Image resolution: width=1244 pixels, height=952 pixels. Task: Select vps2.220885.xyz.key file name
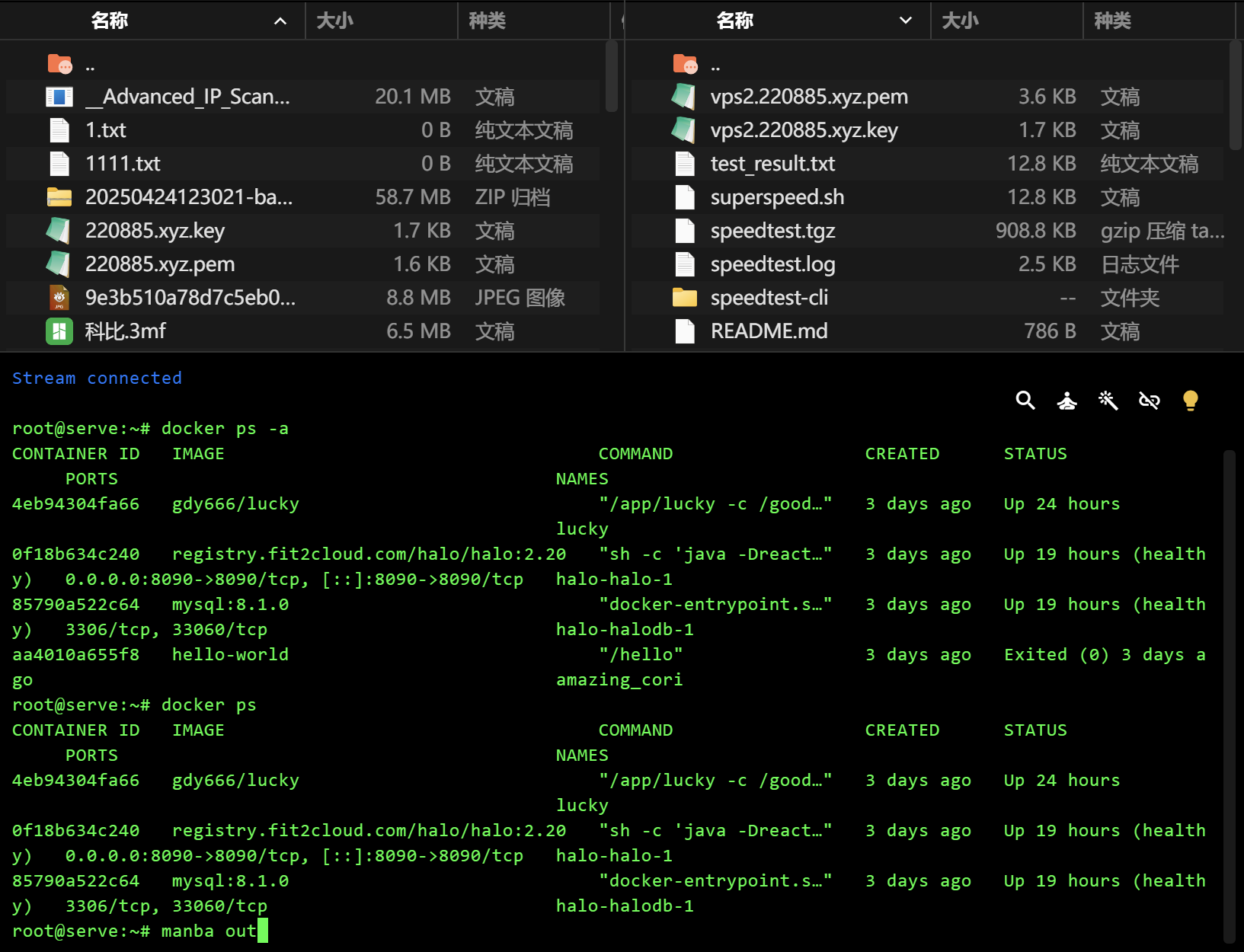click(x=804, y=130)
